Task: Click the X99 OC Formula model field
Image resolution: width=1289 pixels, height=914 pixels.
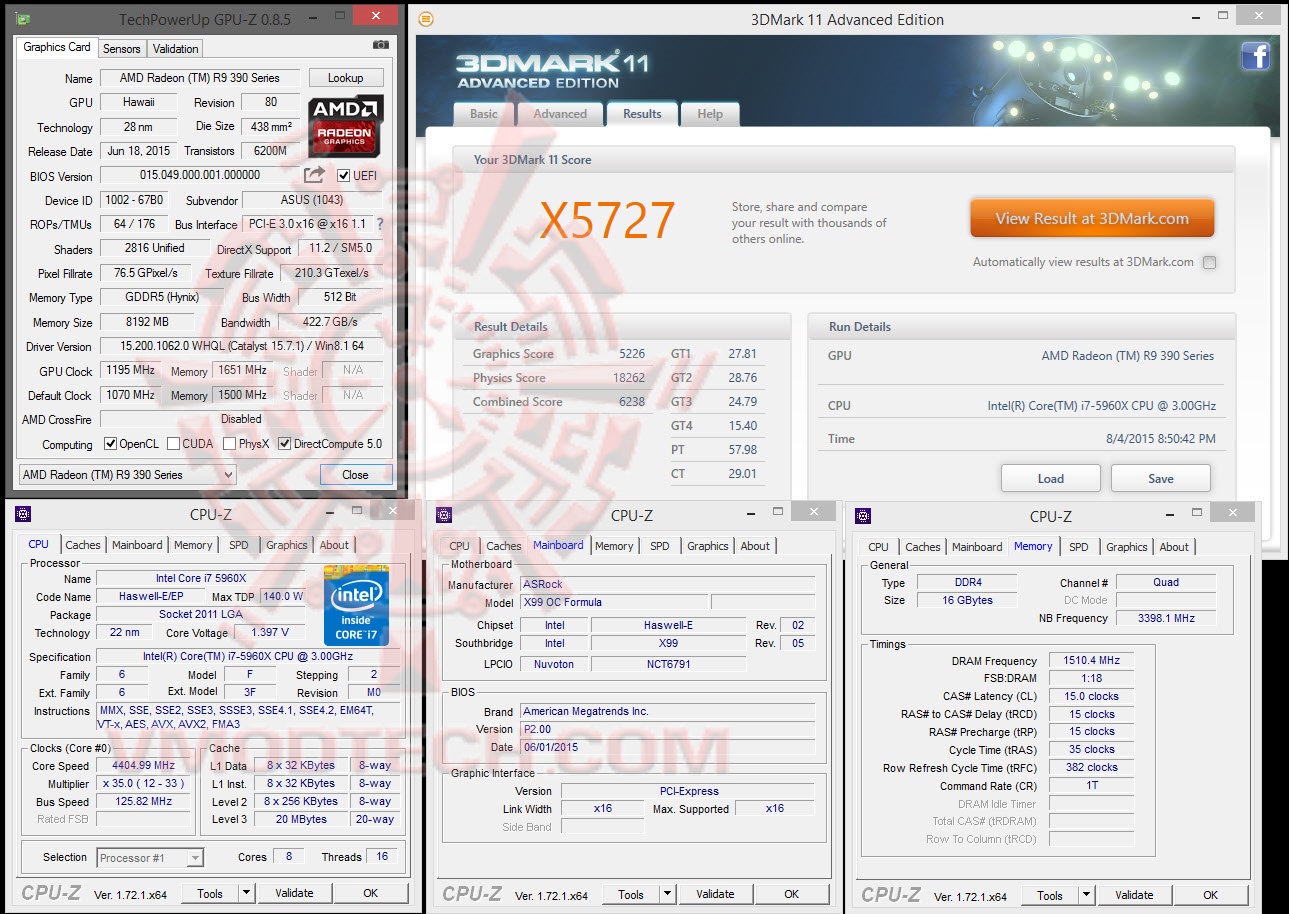Action: (613, 602)
